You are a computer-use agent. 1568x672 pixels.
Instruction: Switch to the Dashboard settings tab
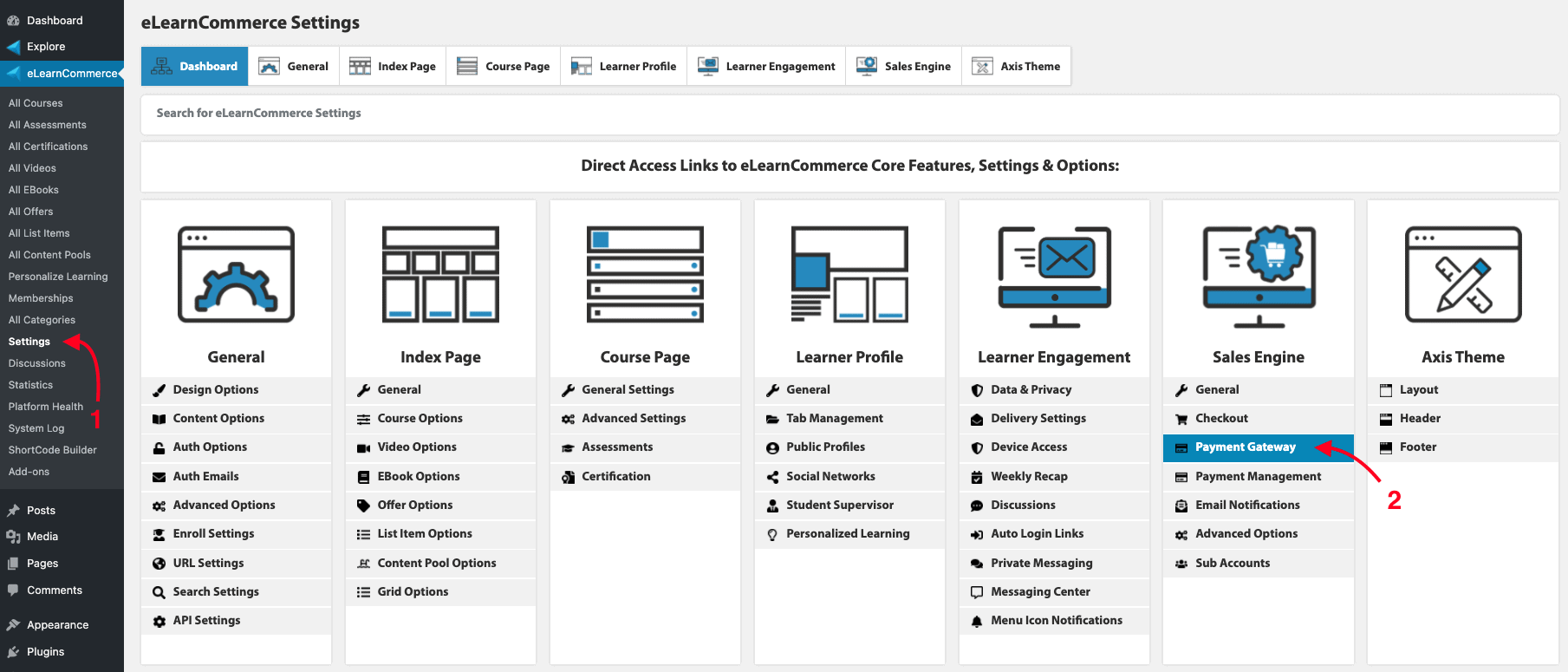[195, 66]
